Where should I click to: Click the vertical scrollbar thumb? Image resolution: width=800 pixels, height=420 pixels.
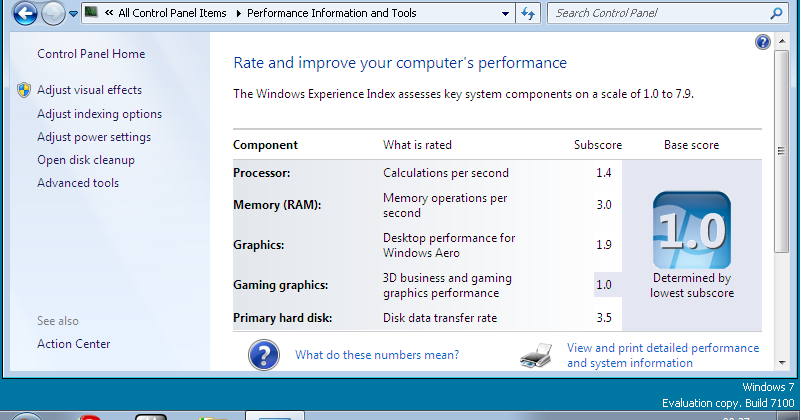point(782,151)
